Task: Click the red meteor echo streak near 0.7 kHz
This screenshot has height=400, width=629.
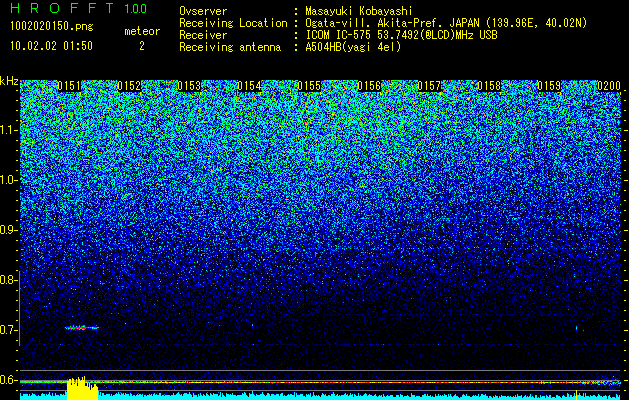Action: tap(82, 328)
